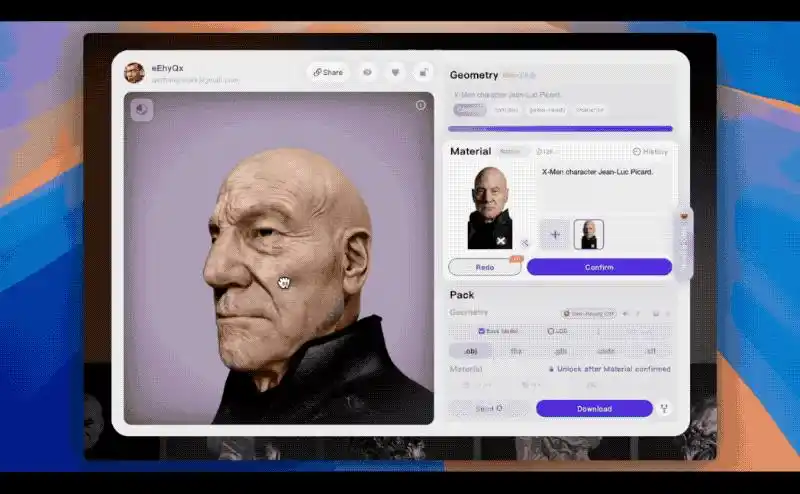This screenshot has width=800, height=494.
Task: Click the info icon in viewport top-right
Action: pos(420,105)
